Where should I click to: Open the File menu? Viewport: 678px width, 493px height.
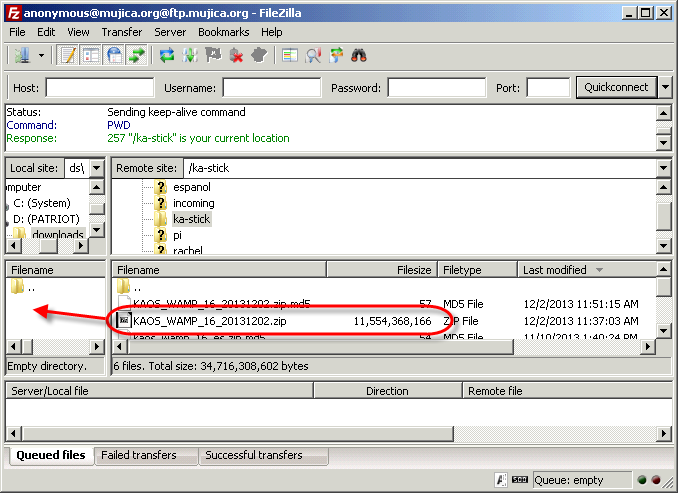pos(17,32)
